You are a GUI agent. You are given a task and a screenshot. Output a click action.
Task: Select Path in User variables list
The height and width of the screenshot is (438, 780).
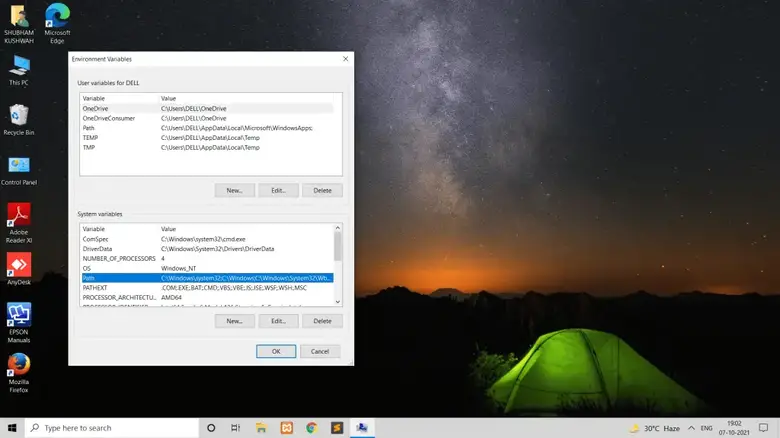point(207,128)
